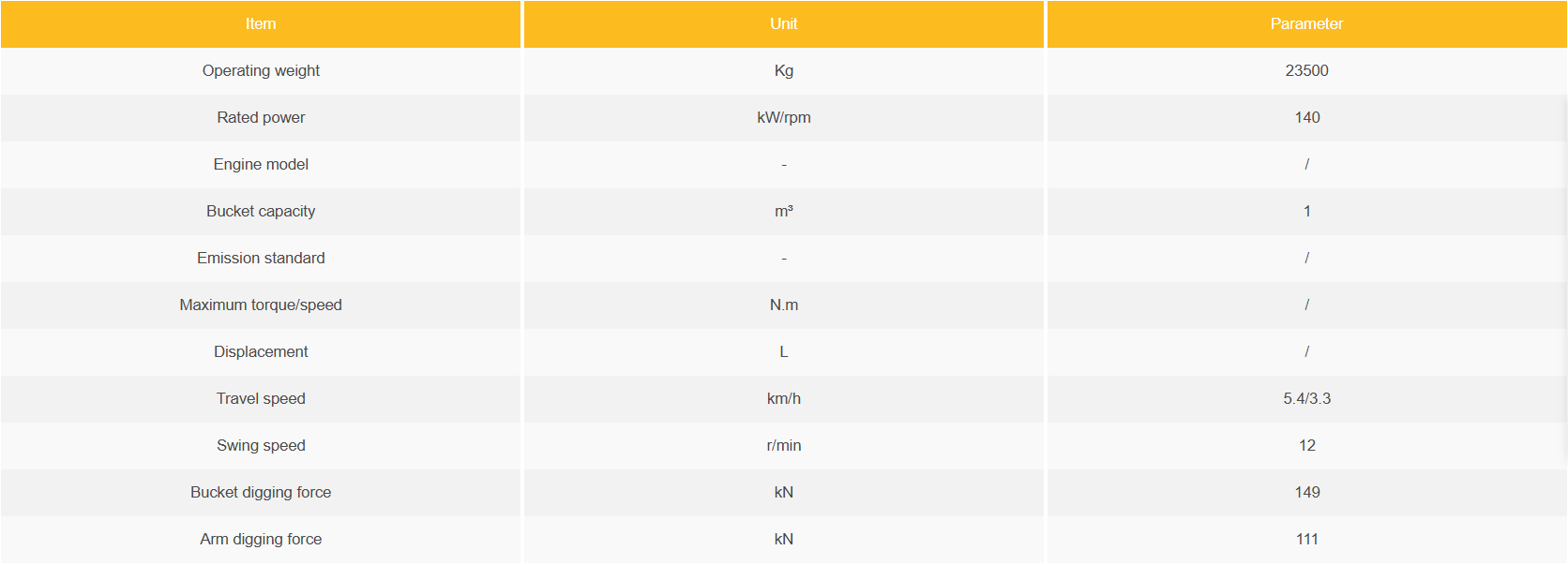
Task: Select the Maximum torque/speed cell
Action: pyautogui.click(x=261, y=305)
